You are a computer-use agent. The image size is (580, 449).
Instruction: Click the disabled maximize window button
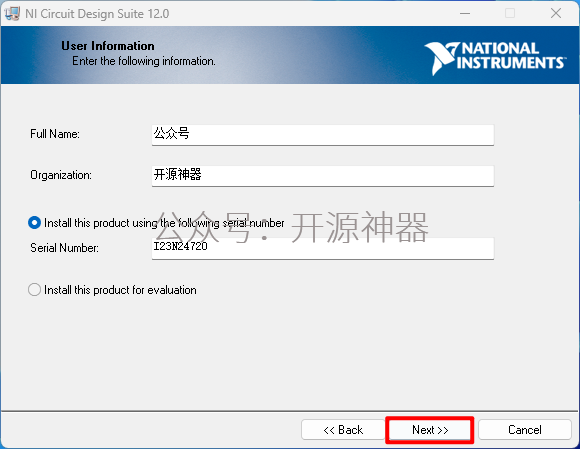coord(510,13)
